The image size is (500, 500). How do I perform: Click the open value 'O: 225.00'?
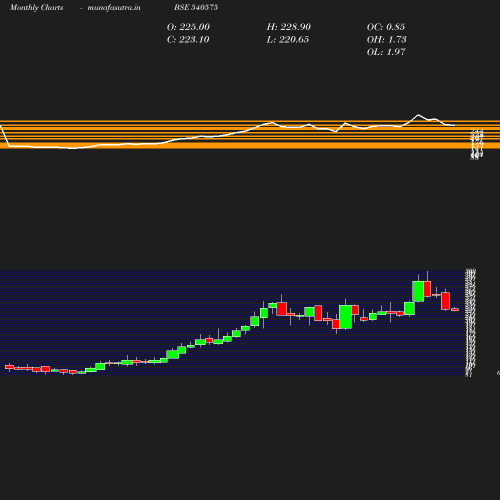pos(188,27)
